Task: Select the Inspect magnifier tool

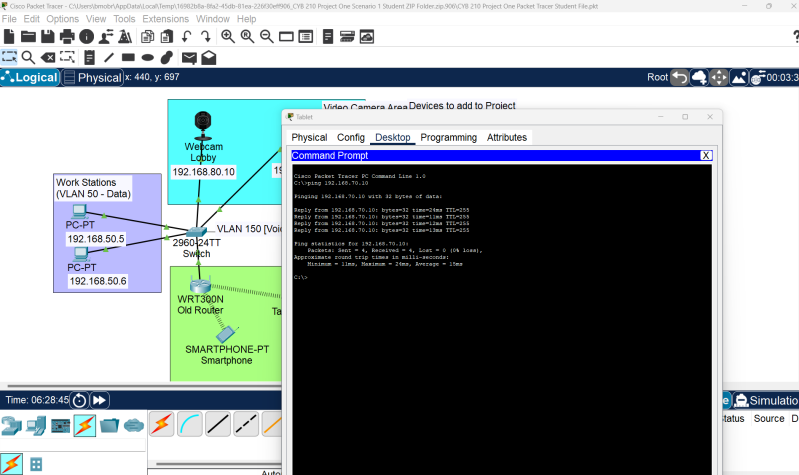Action: click(28, 57)
